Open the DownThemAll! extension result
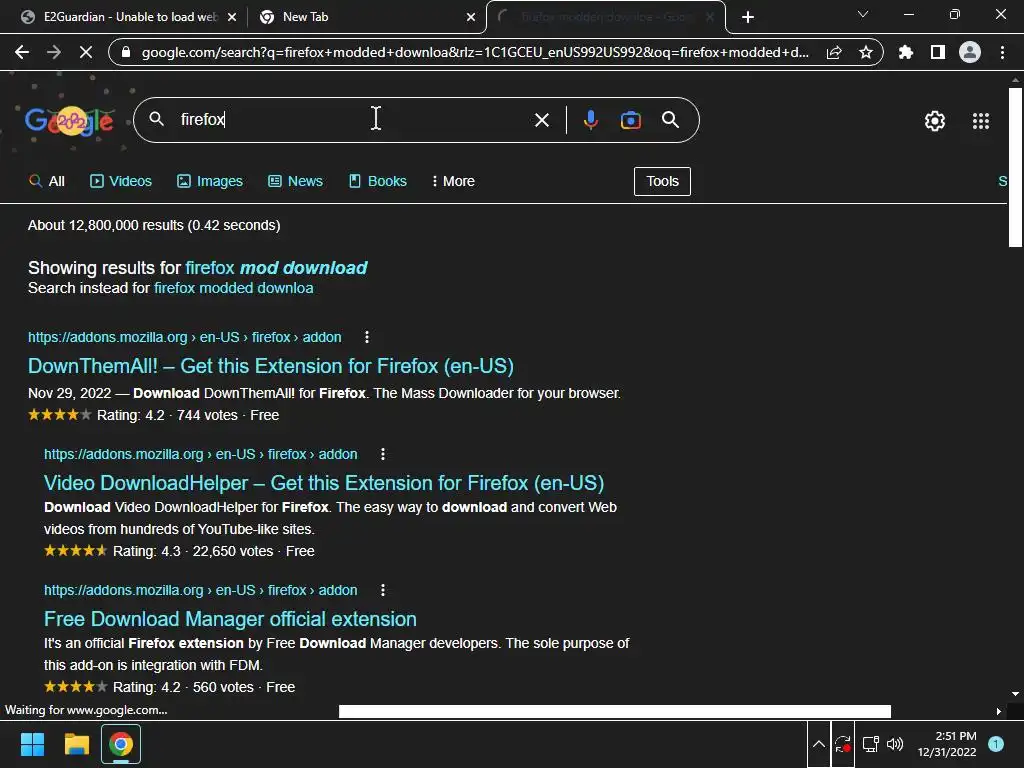 (x=270, y=366)
